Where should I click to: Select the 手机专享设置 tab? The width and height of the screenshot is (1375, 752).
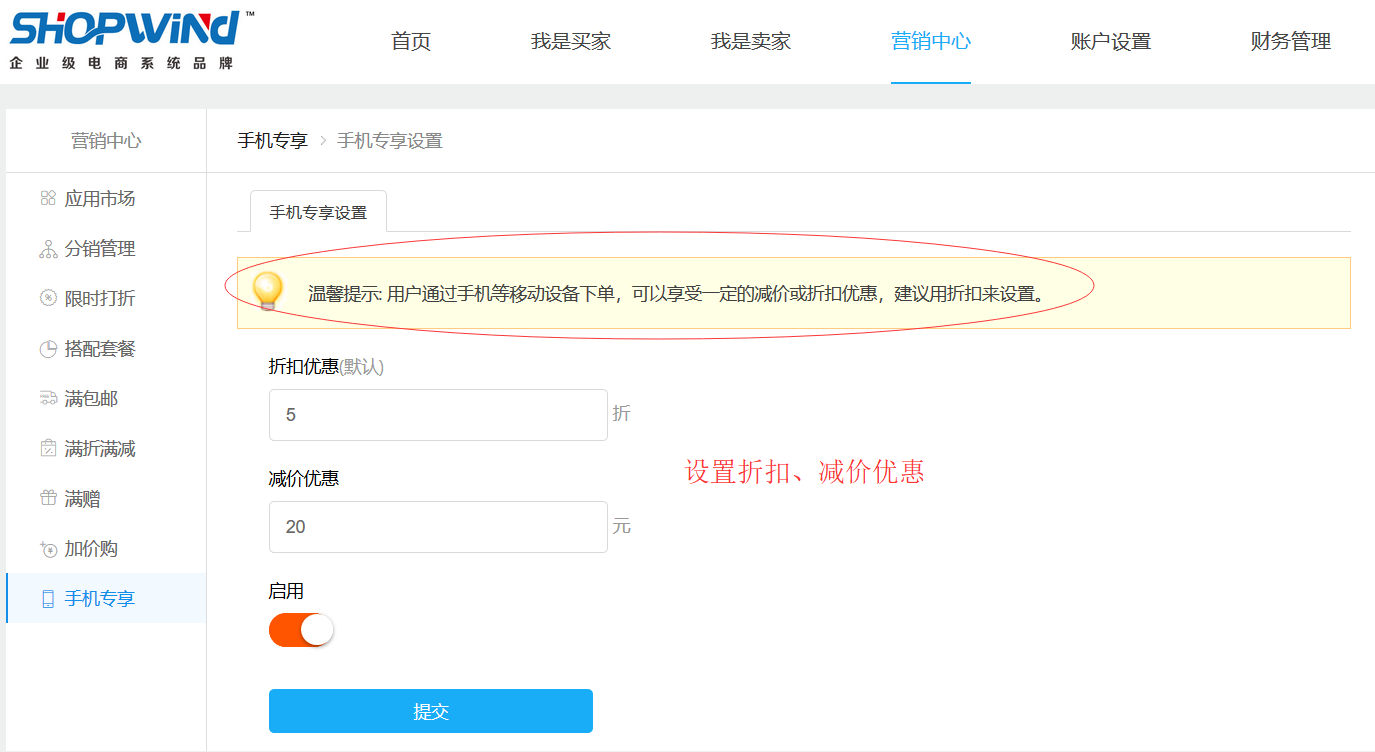click(318, 212)
